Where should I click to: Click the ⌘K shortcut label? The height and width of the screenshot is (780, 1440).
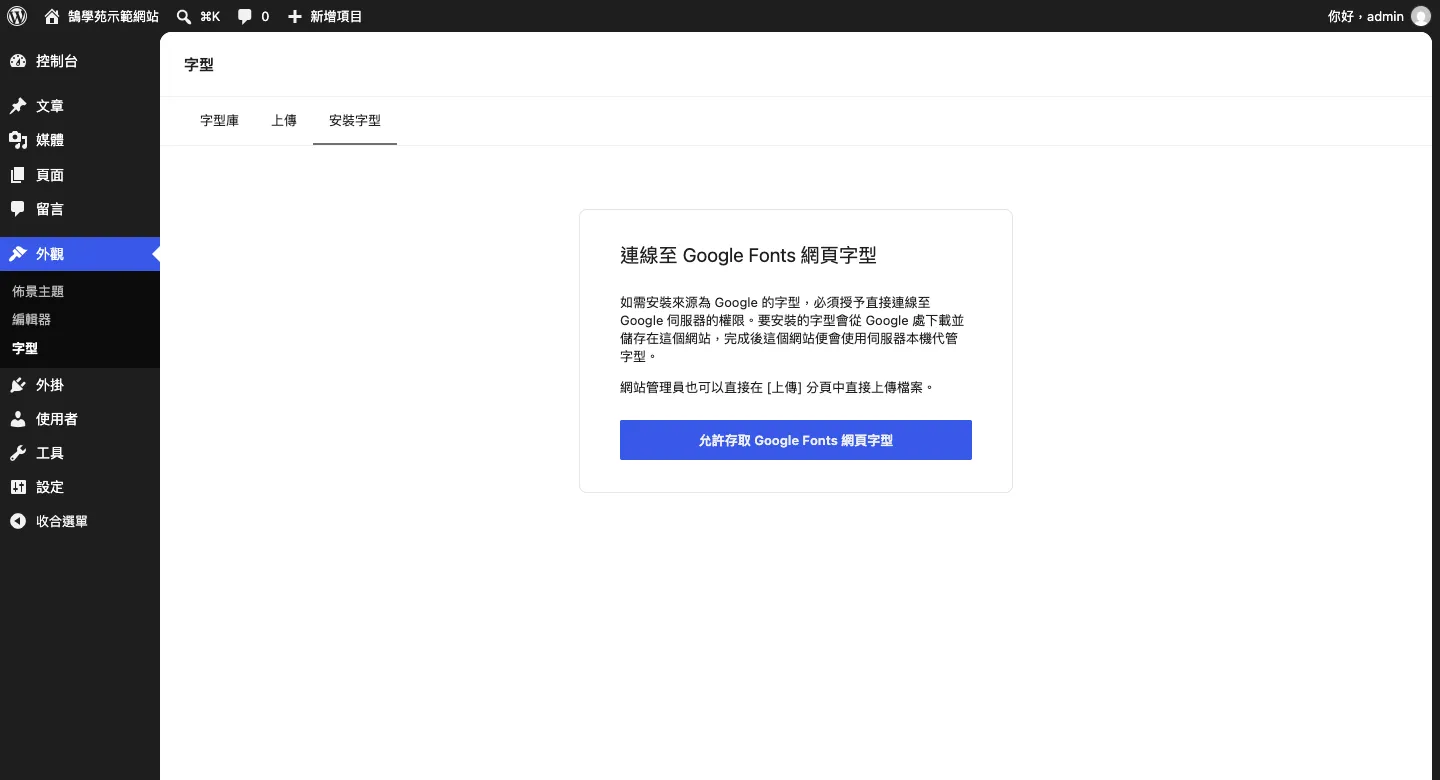point(210,16)
